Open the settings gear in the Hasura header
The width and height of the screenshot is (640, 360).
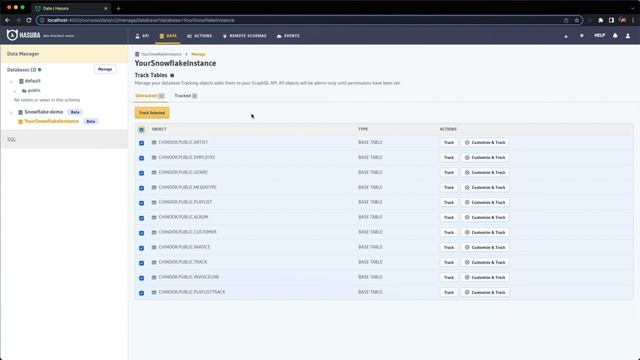(582, 36)
